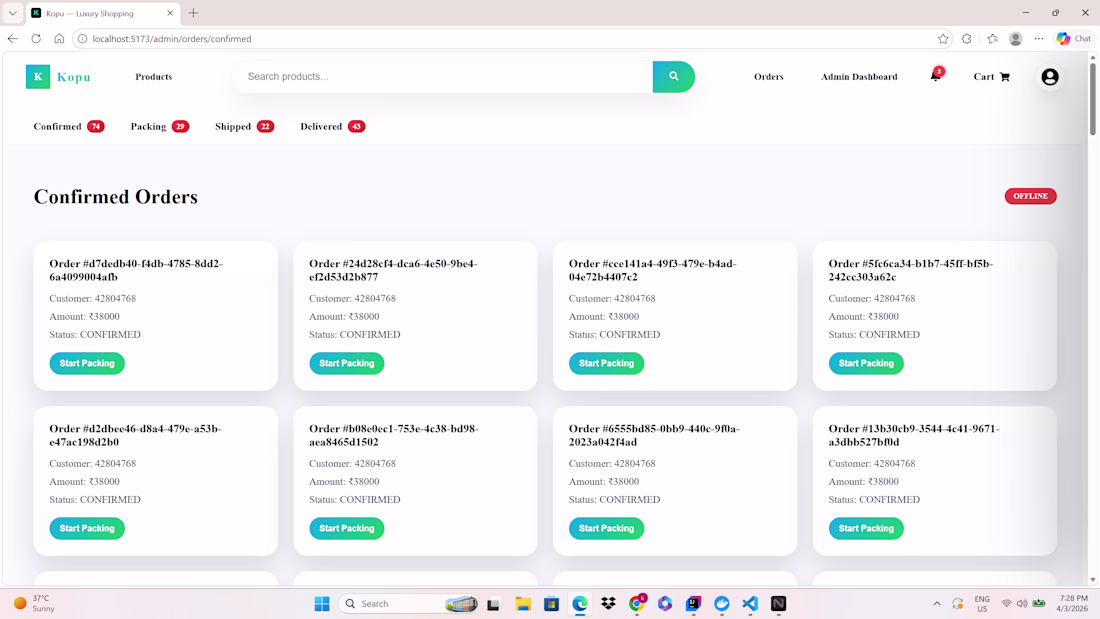Launch Dropbox from the taskbar
The width and height of the screenshot is (1100, 619).
tap(608, 604)
